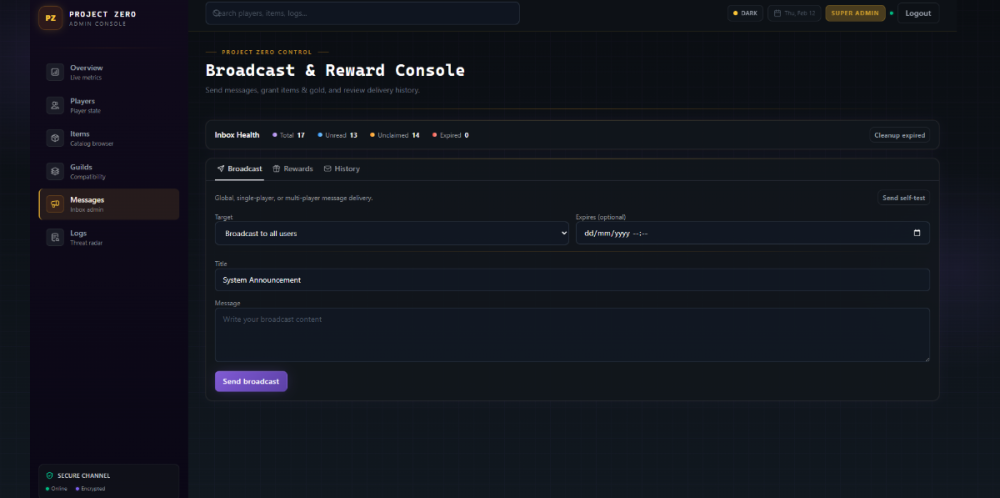Click the Send self-test button
1000x498 pixels.
(x=902, y=198)
